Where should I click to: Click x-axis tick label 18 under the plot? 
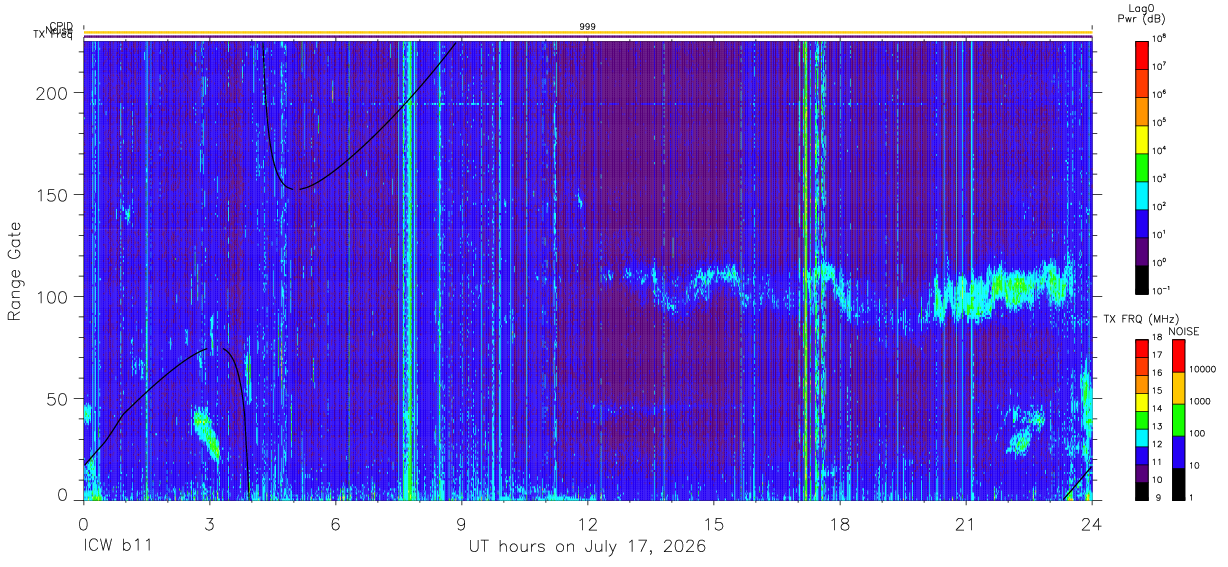840,525
